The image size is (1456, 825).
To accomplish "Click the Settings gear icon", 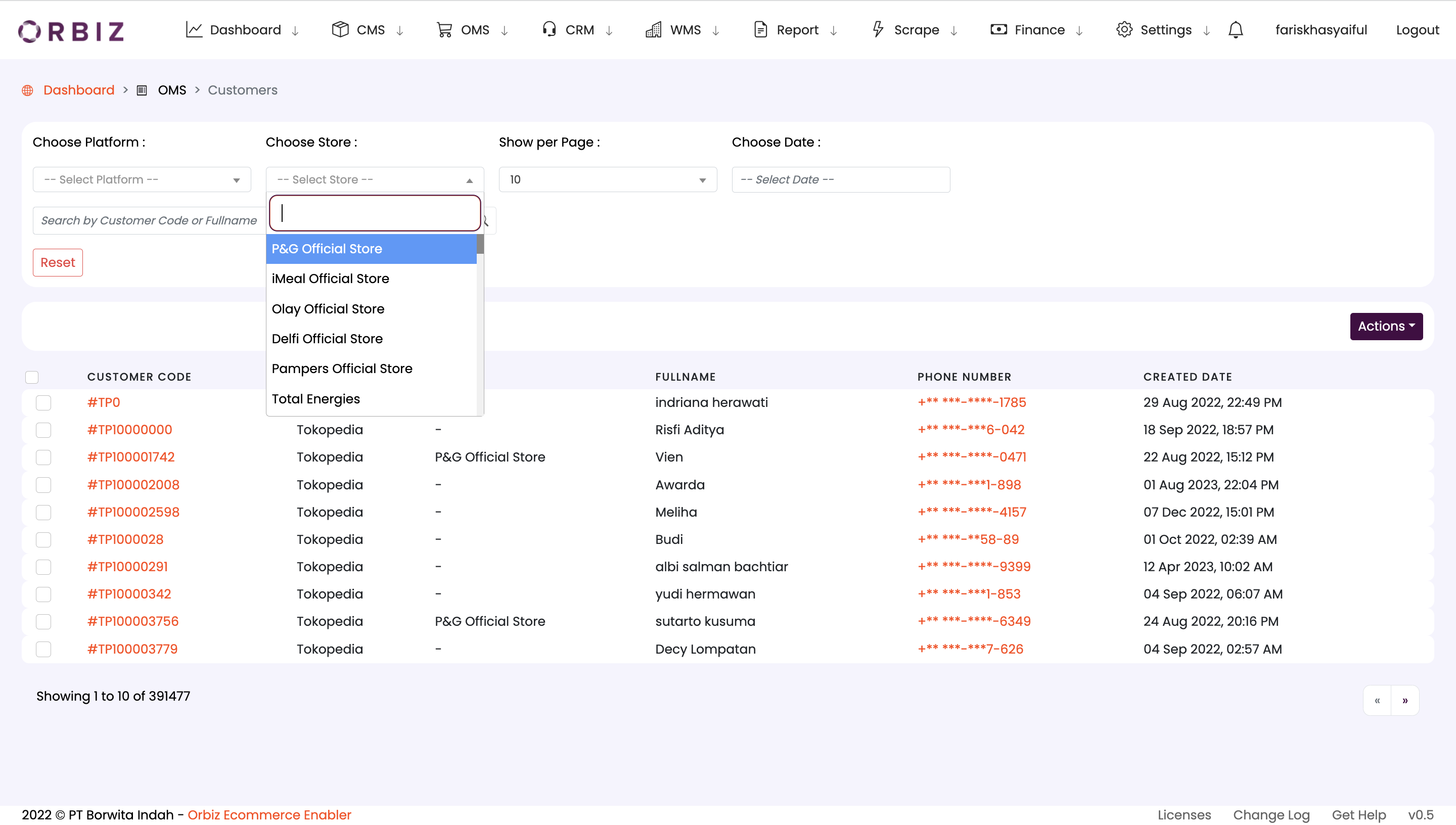I will (x=1124, y=29).
